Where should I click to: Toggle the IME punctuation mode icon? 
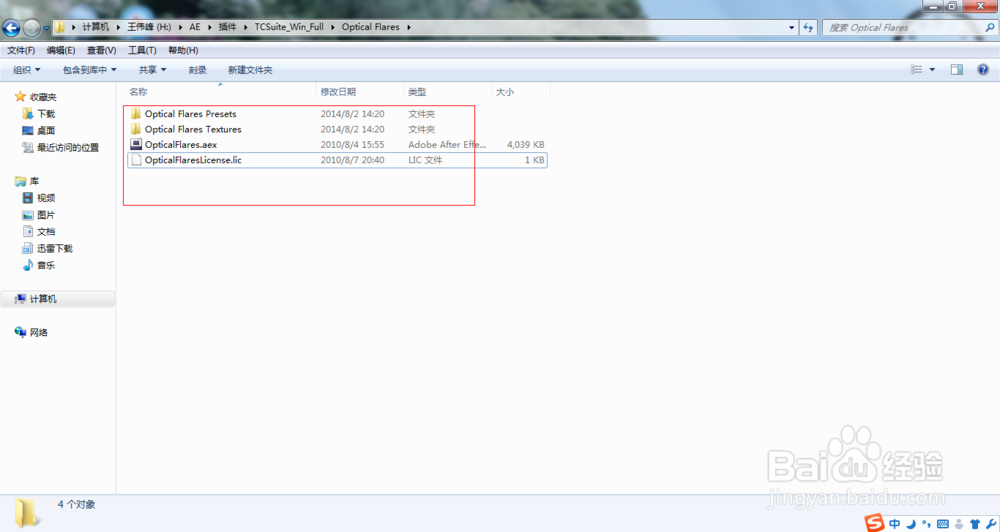[927, 524]
